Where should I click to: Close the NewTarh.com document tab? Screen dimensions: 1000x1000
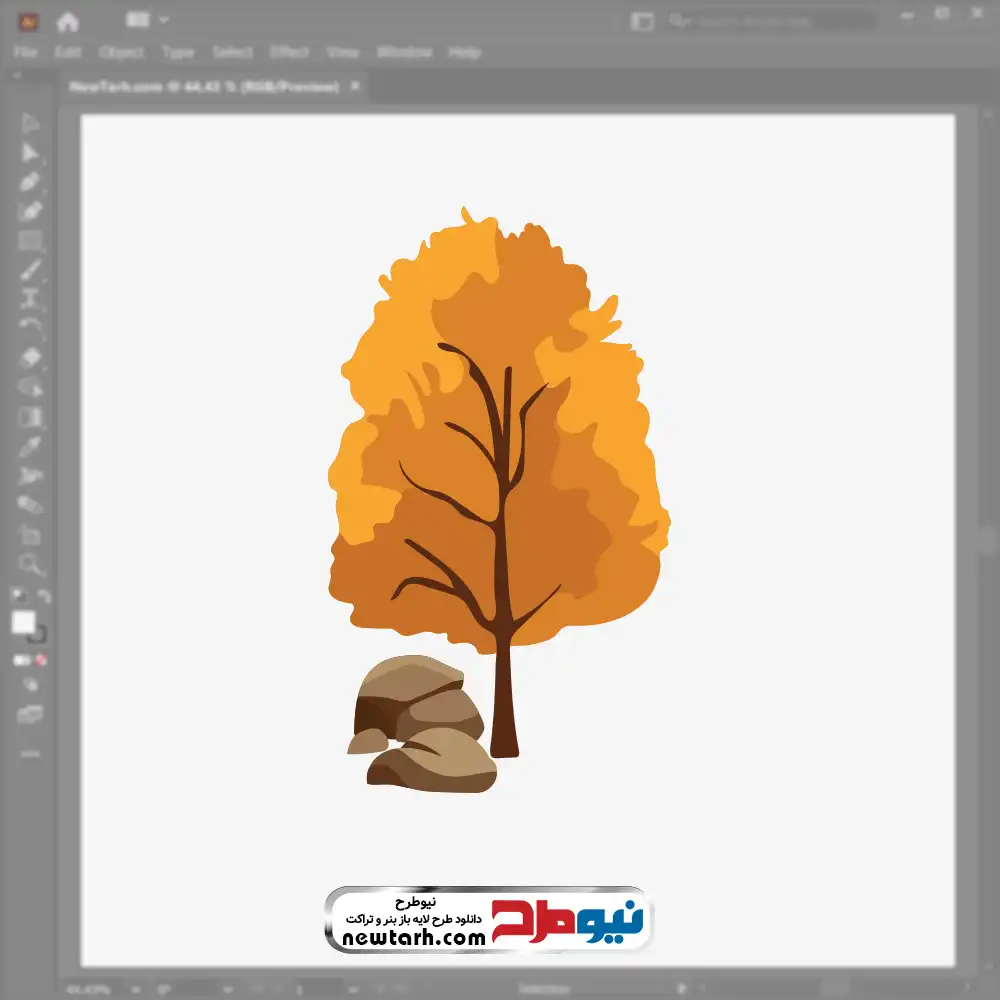coord(354,87)
